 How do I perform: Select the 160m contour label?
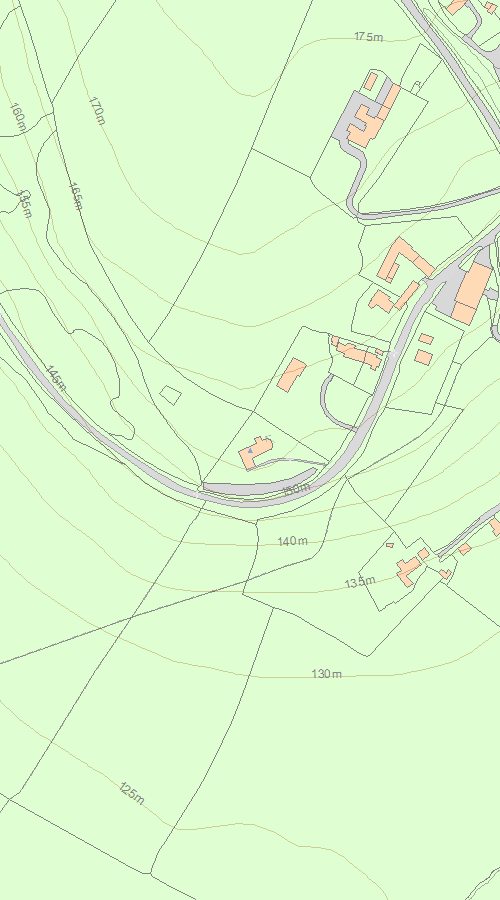click(18, 118)
